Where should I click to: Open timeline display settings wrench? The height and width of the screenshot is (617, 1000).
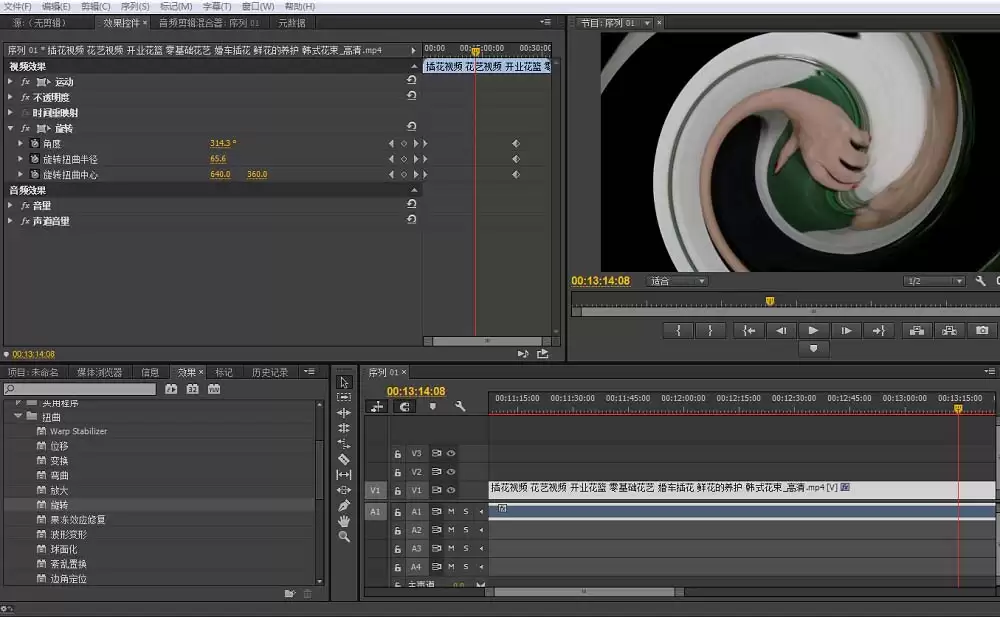coord(460,407)
